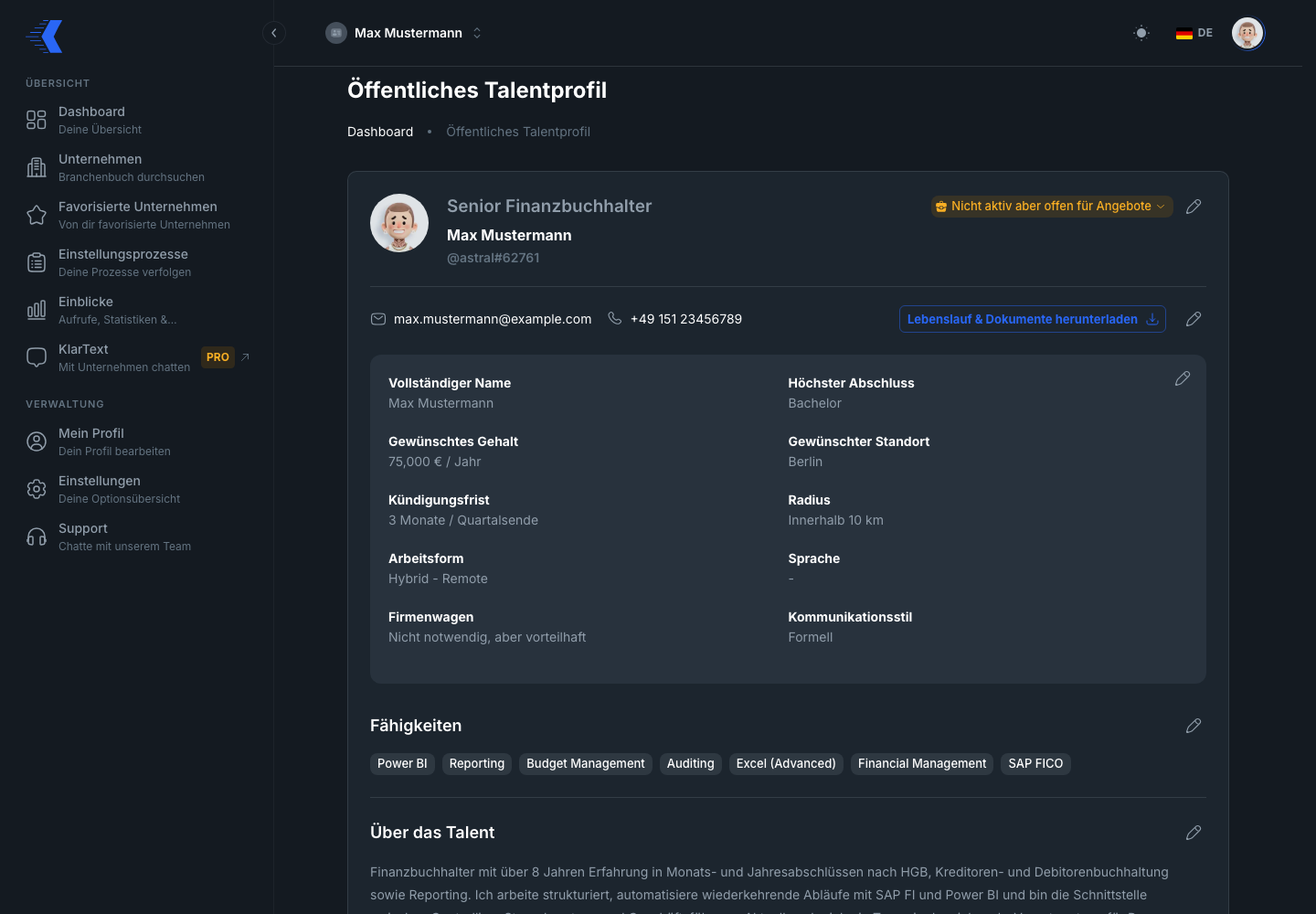
Task: Click the blue K logo in sidebar
Action: click(45, 37)
